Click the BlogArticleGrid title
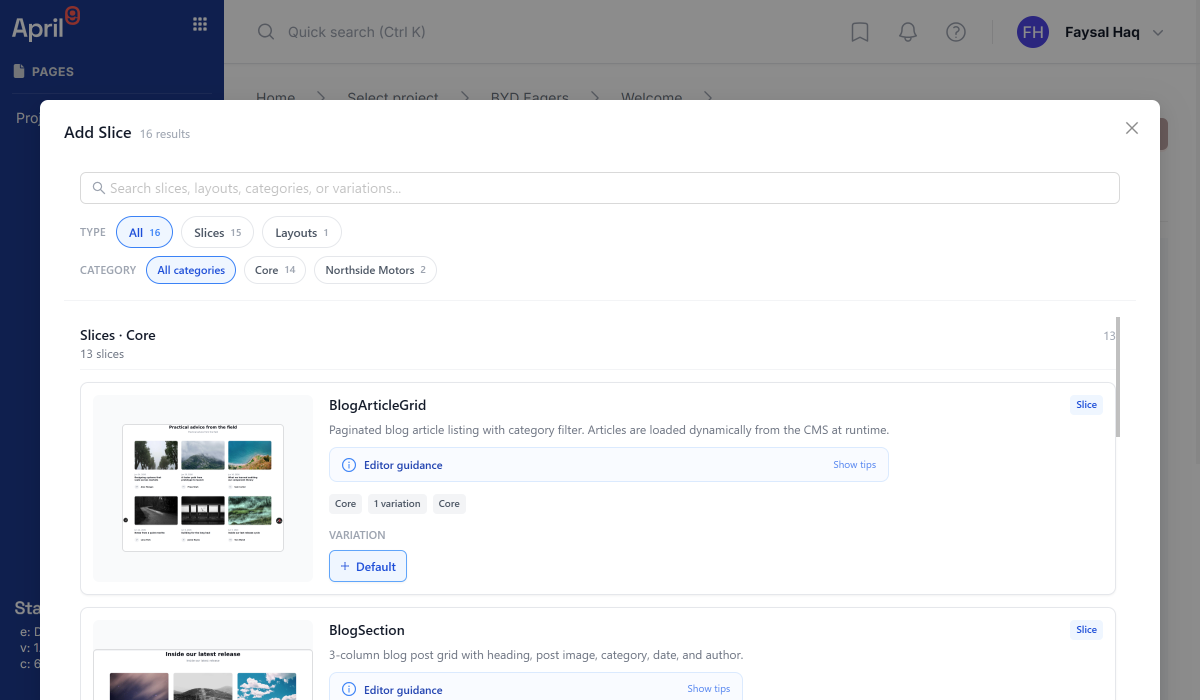Image resolution: width=1200 pixels, height=700 pixels. coord(378,405)
